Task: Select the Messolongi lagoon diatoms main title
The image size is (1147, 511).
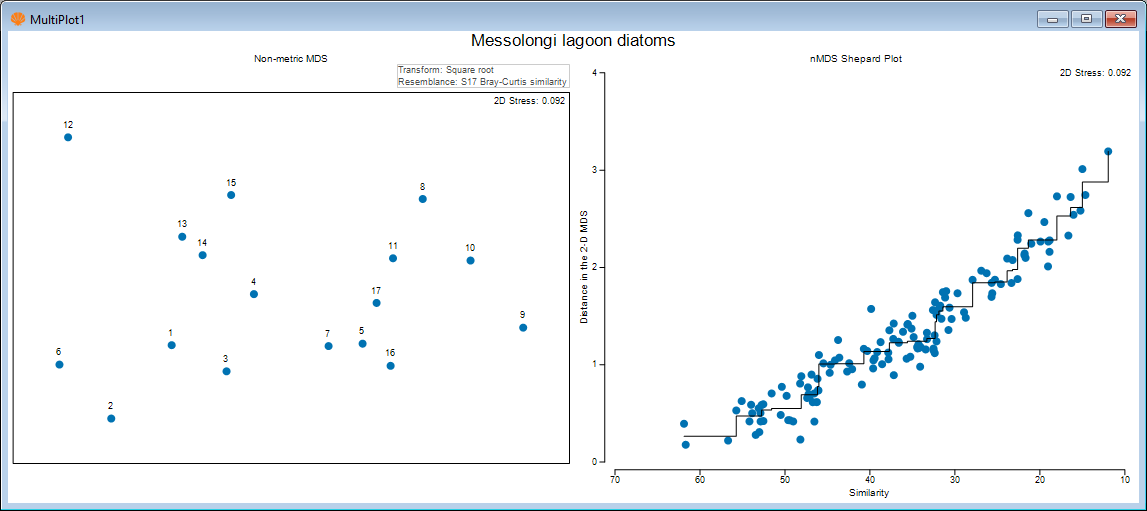Action: [573, 41]
